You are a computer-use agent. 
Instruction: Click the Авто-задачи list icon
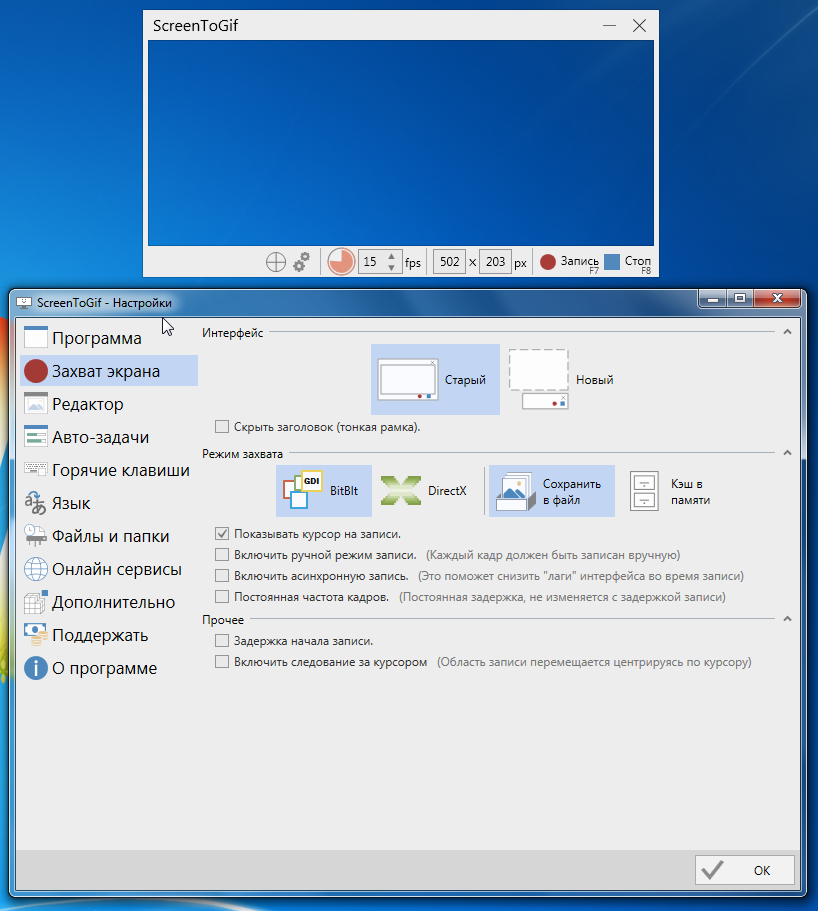click(x=35, y=436)
